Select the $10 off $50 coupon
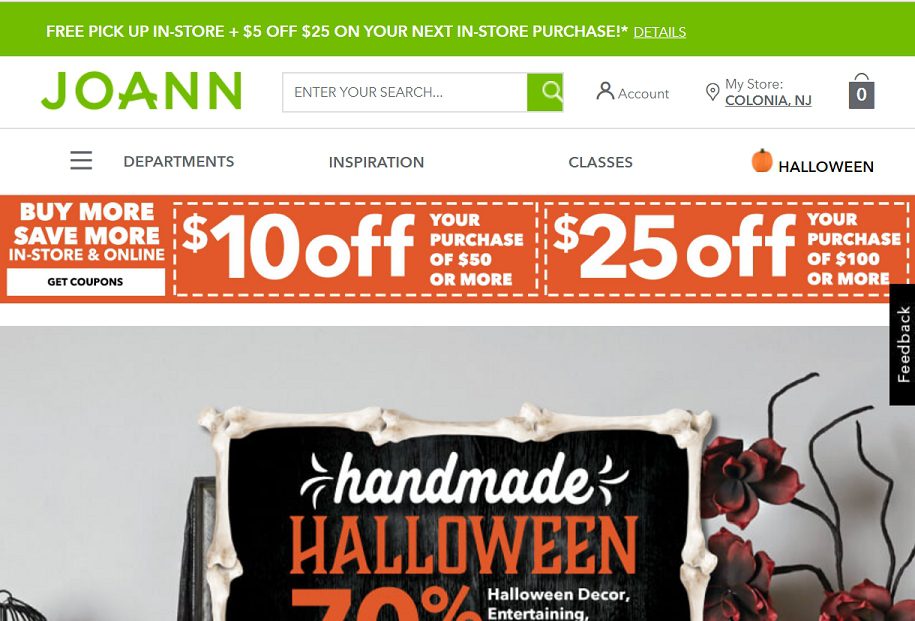This screenshot has width=915, height=621. (355, 249)
